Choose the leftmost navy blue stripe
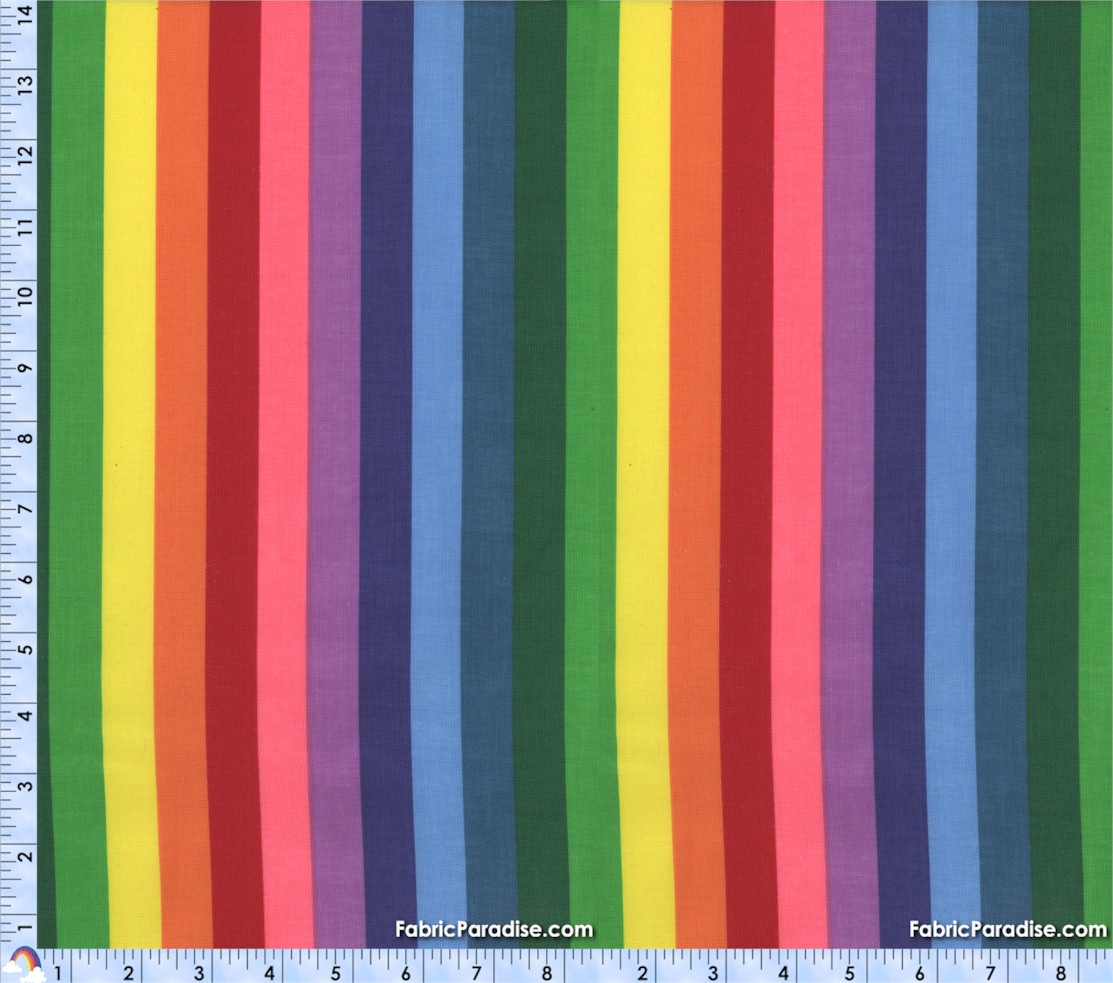Screen dimensions: 1113x983 click(x=387, y=470)
